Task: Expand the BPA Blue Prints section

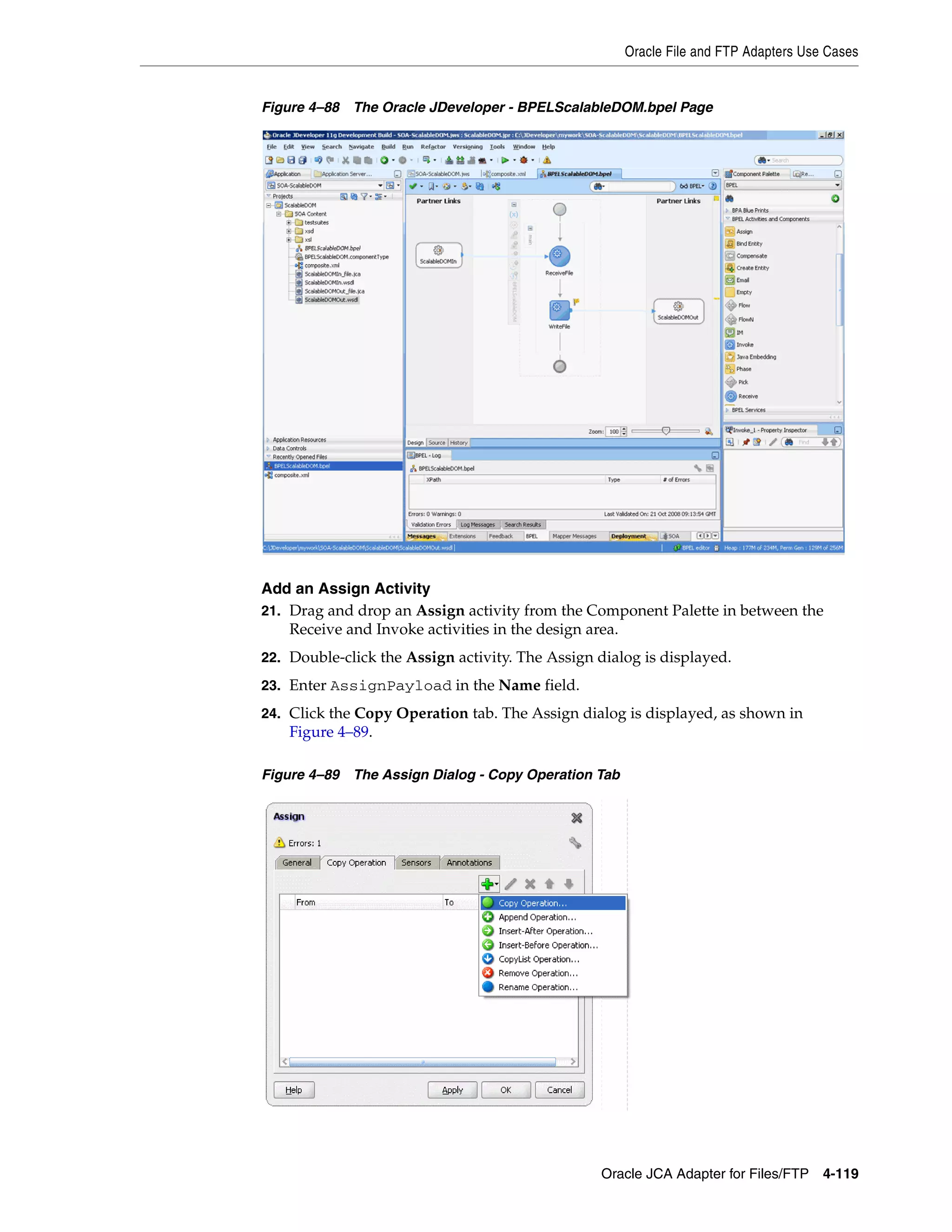Action: pos(727,211)
